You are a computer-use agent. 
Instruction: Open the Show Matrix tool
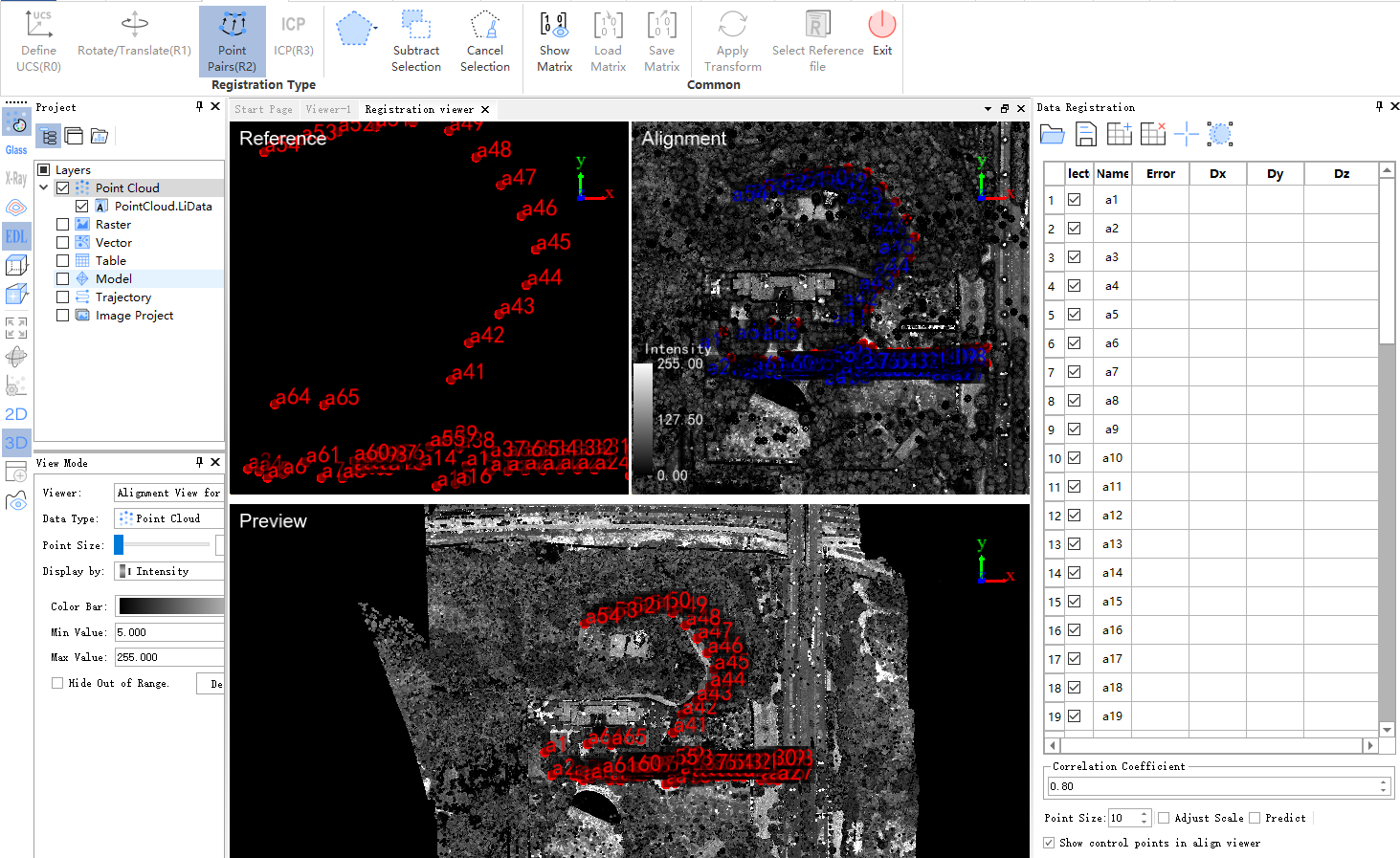[x=554, y=40]
